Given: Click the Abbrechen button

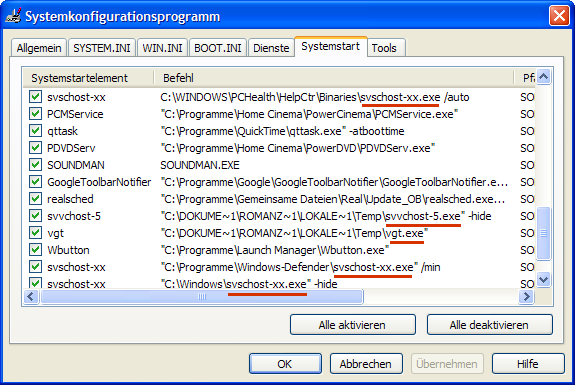Looking at the screenshot, I should pos(366,364).
